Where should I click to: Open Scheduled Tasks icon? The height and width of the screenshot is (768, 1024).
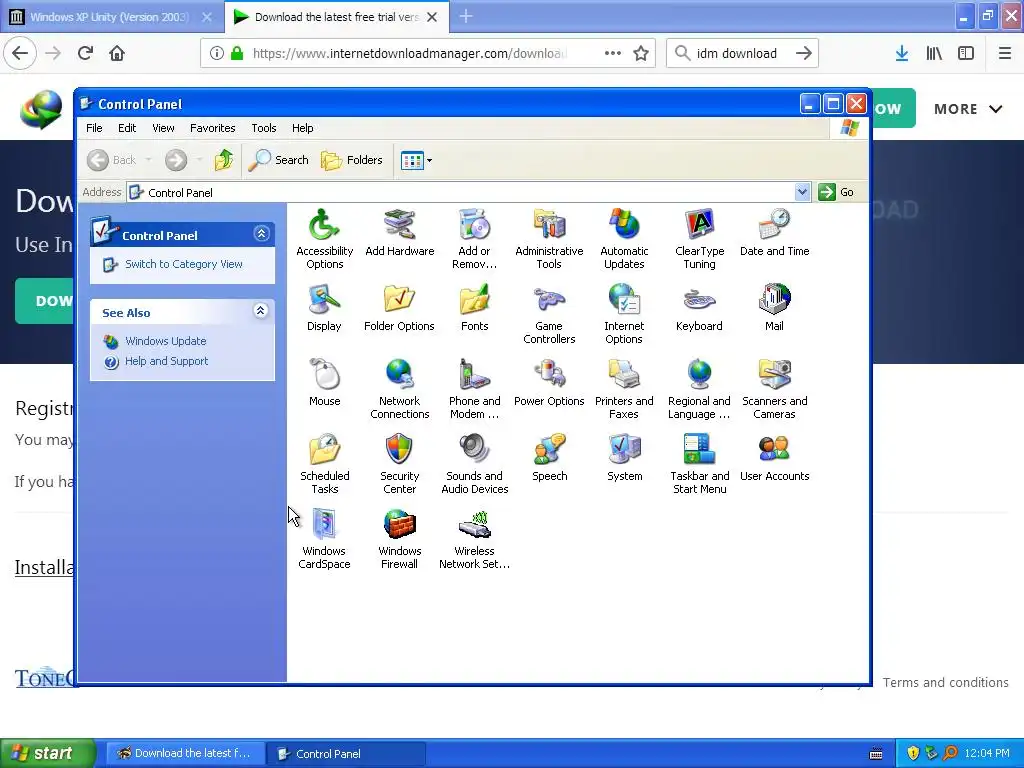click(x=324, y=464)
